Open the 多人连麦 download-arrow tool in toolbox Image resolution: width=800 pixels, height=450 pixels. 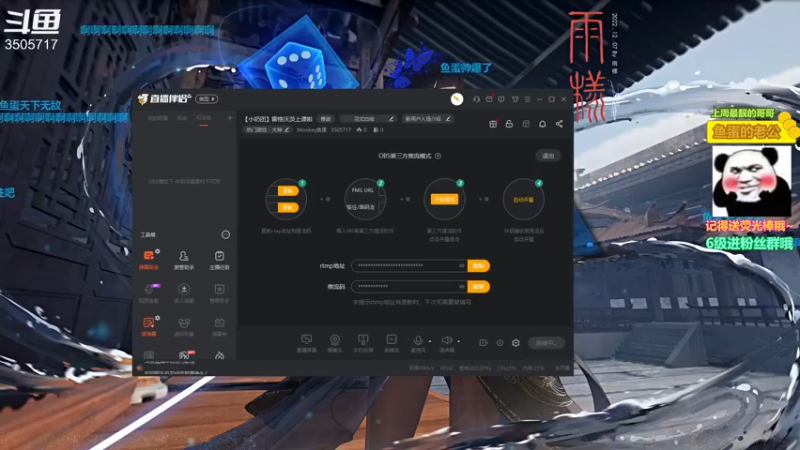click(184, 293)
